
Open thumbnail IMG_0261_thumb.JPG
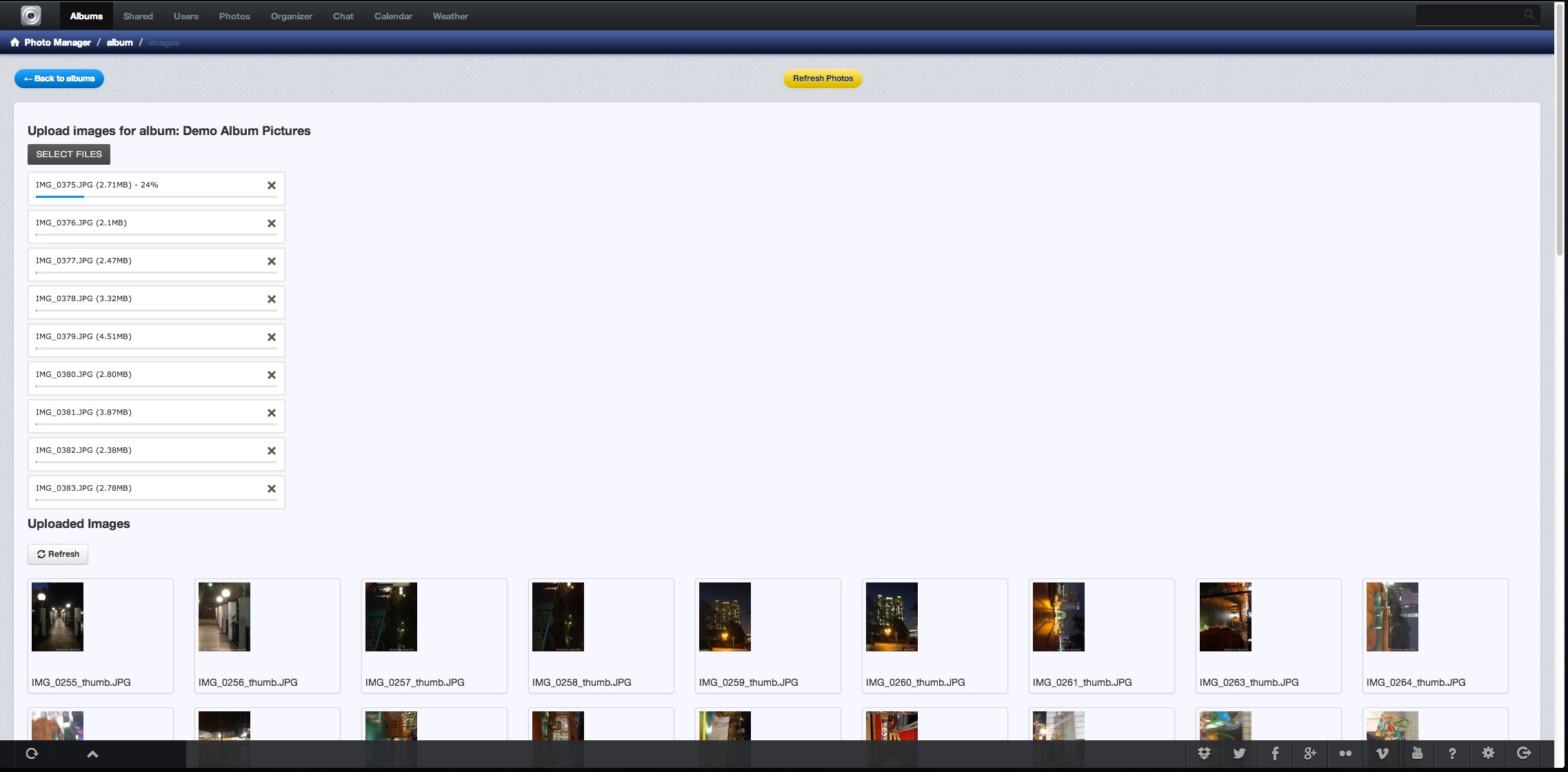(1058, 617)
